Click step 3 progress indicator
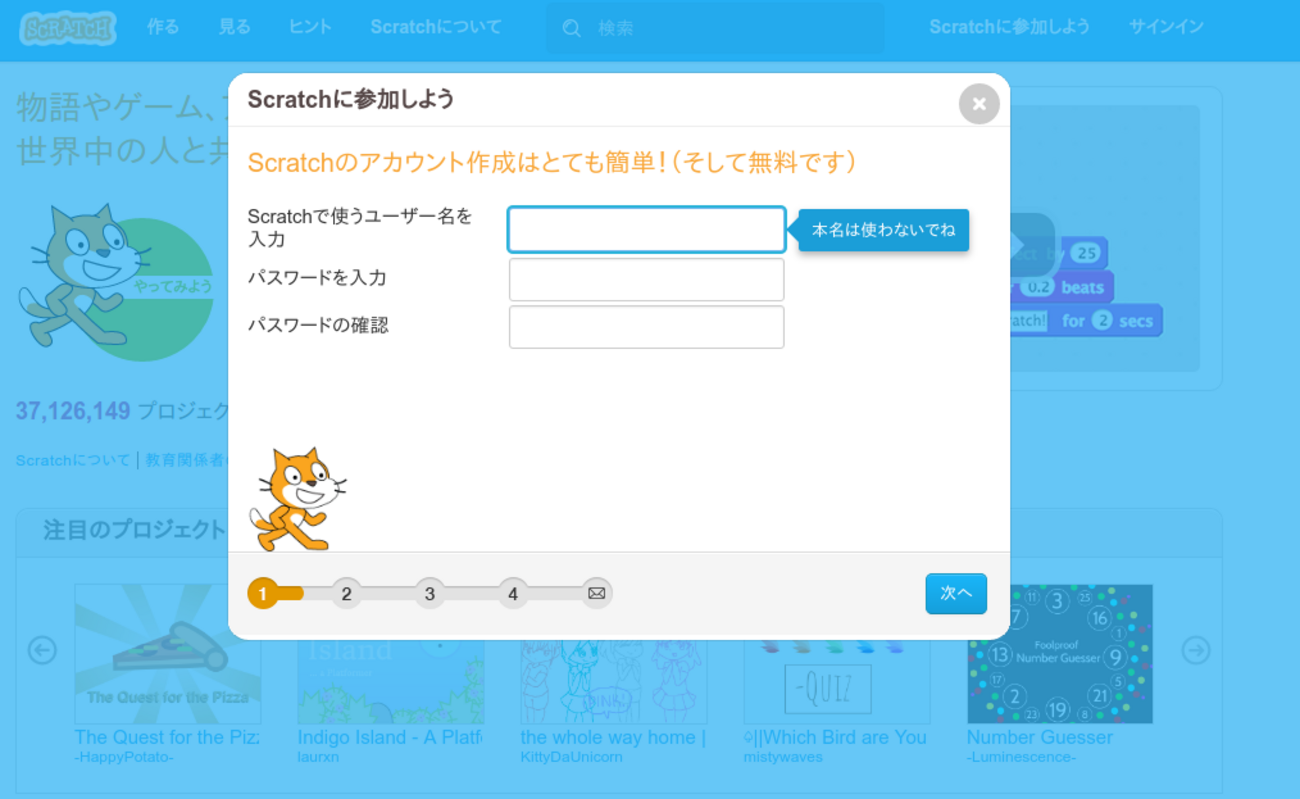The image size is (1300, 799). pyautogui.click(x=429, y=594)
